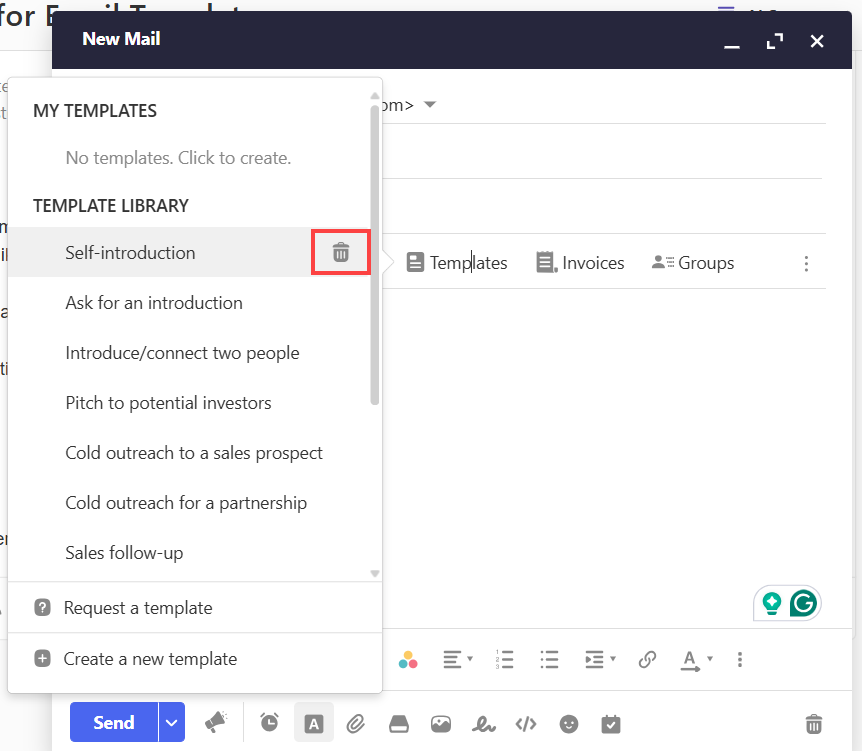Open the Groups toolbar option
The image size is (862, 751).
pos(693,263)
